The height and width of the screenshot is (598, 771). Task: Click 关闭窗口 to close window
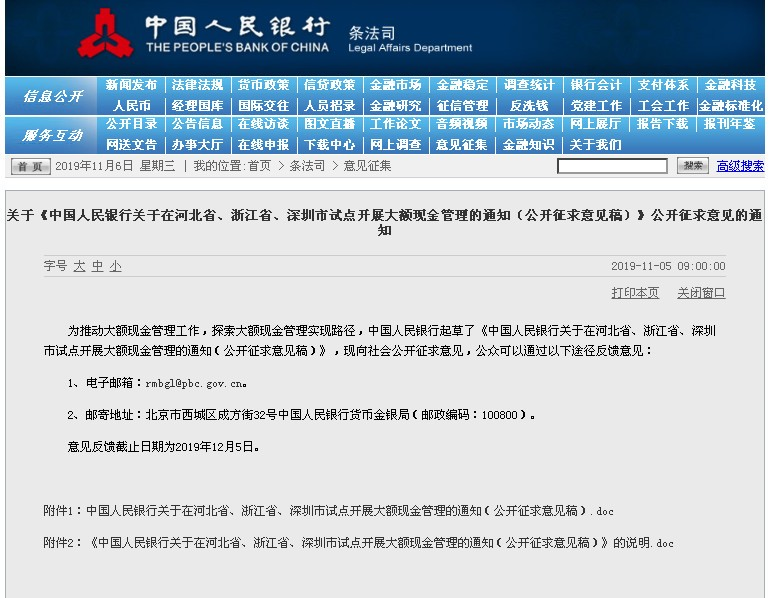click(x=701, y=293)
